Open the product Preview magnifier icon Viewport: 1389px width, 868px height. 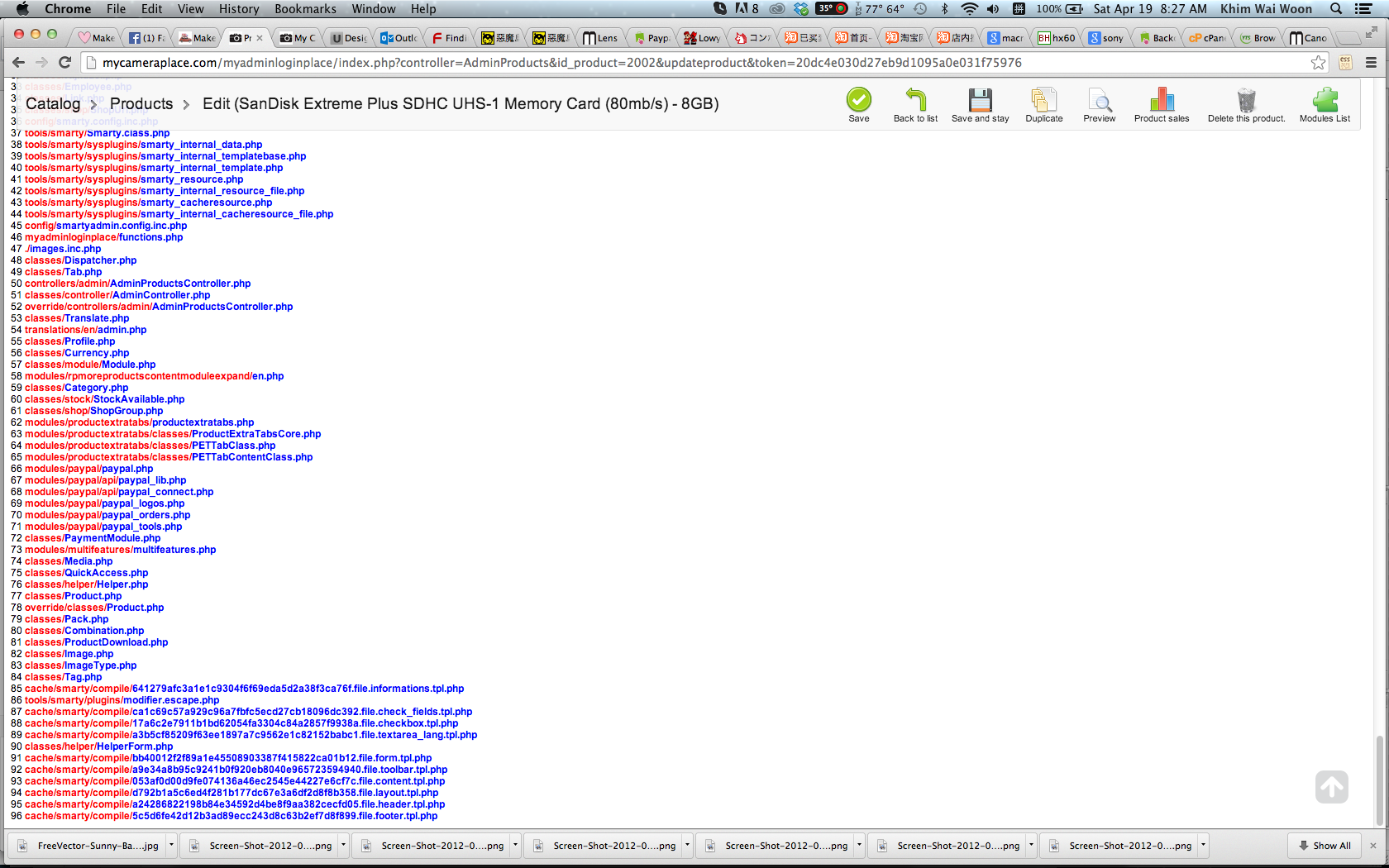point(1100,100)
